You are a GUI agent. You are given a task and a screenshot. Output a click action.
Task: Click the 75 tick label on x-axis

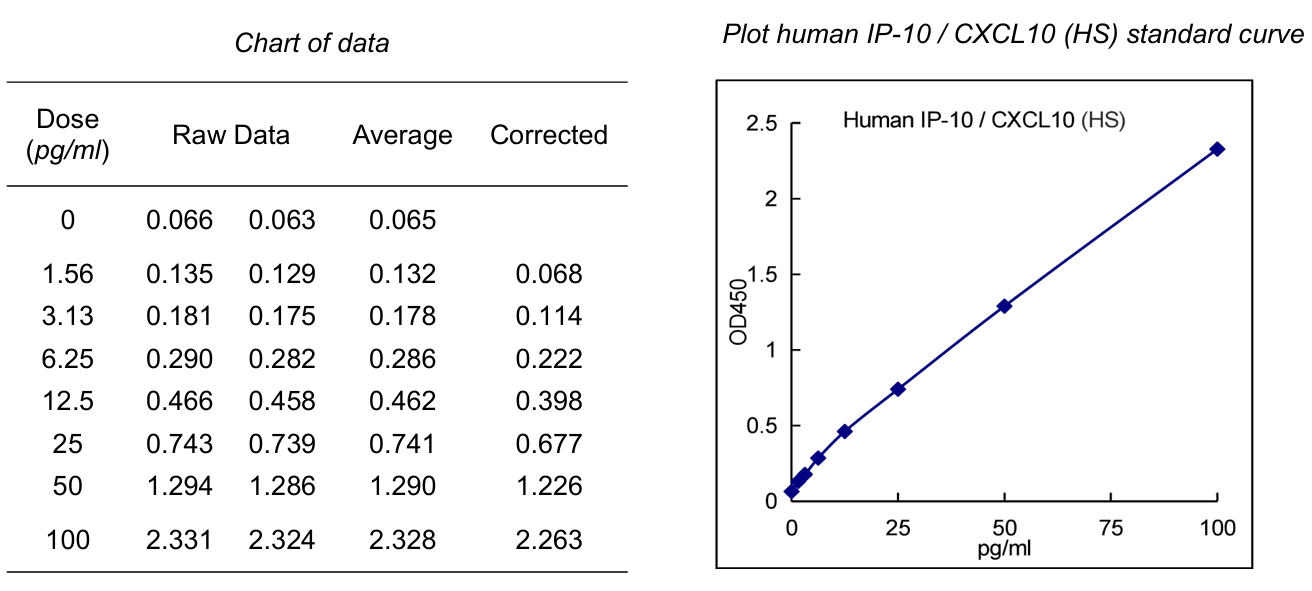click(x=1111, y=527)
